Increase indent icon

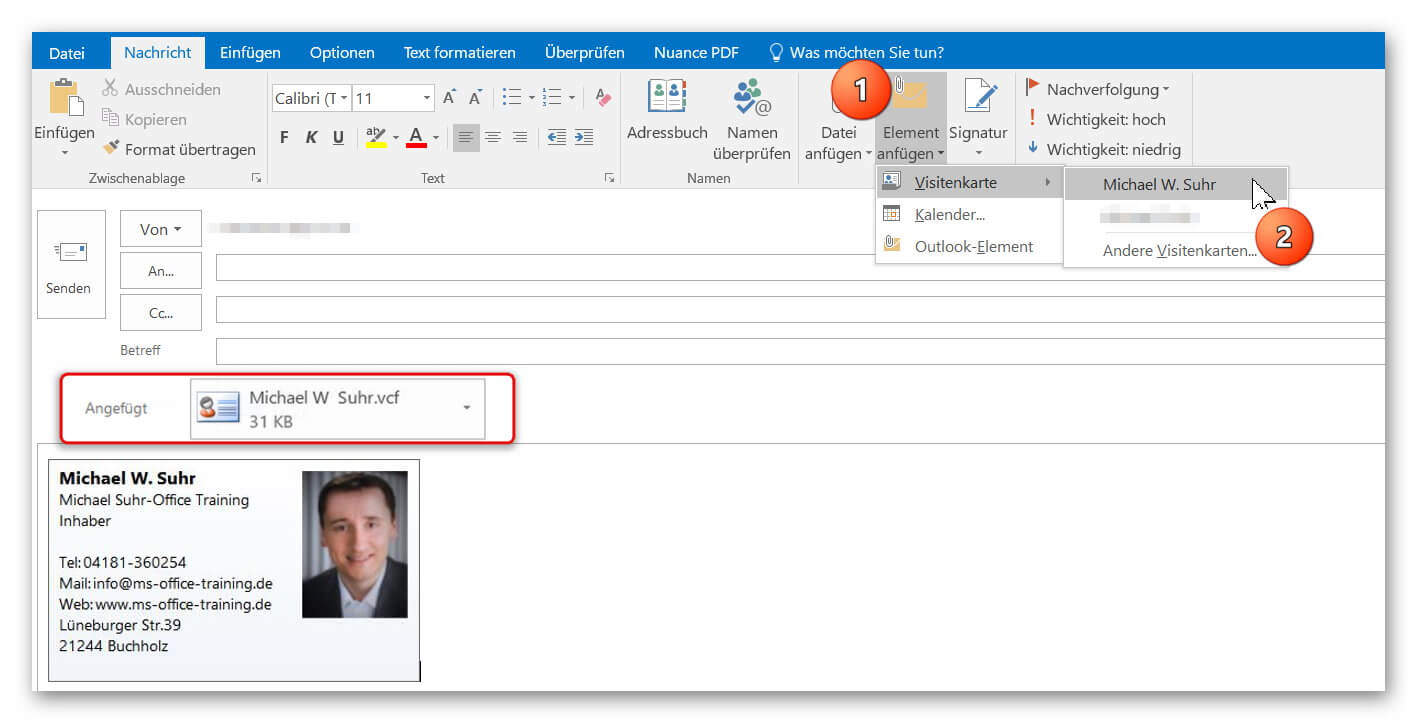tap(584, 138)
